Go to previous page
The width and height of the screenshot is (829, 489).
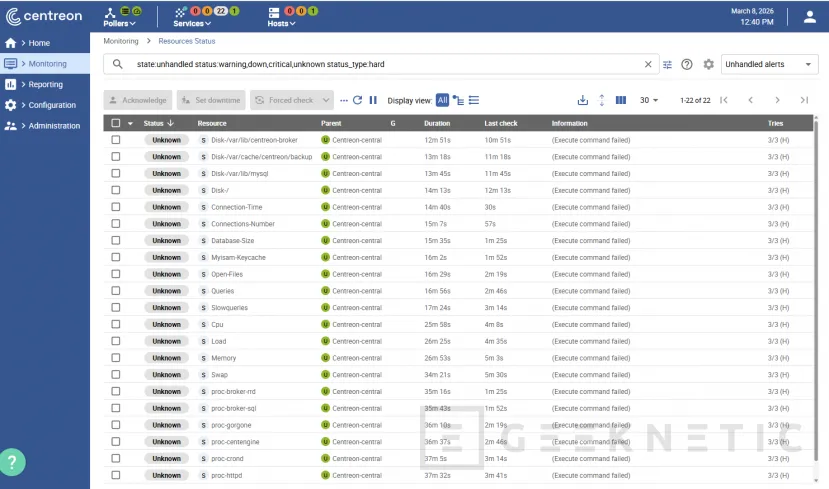(x=750, y=100)
